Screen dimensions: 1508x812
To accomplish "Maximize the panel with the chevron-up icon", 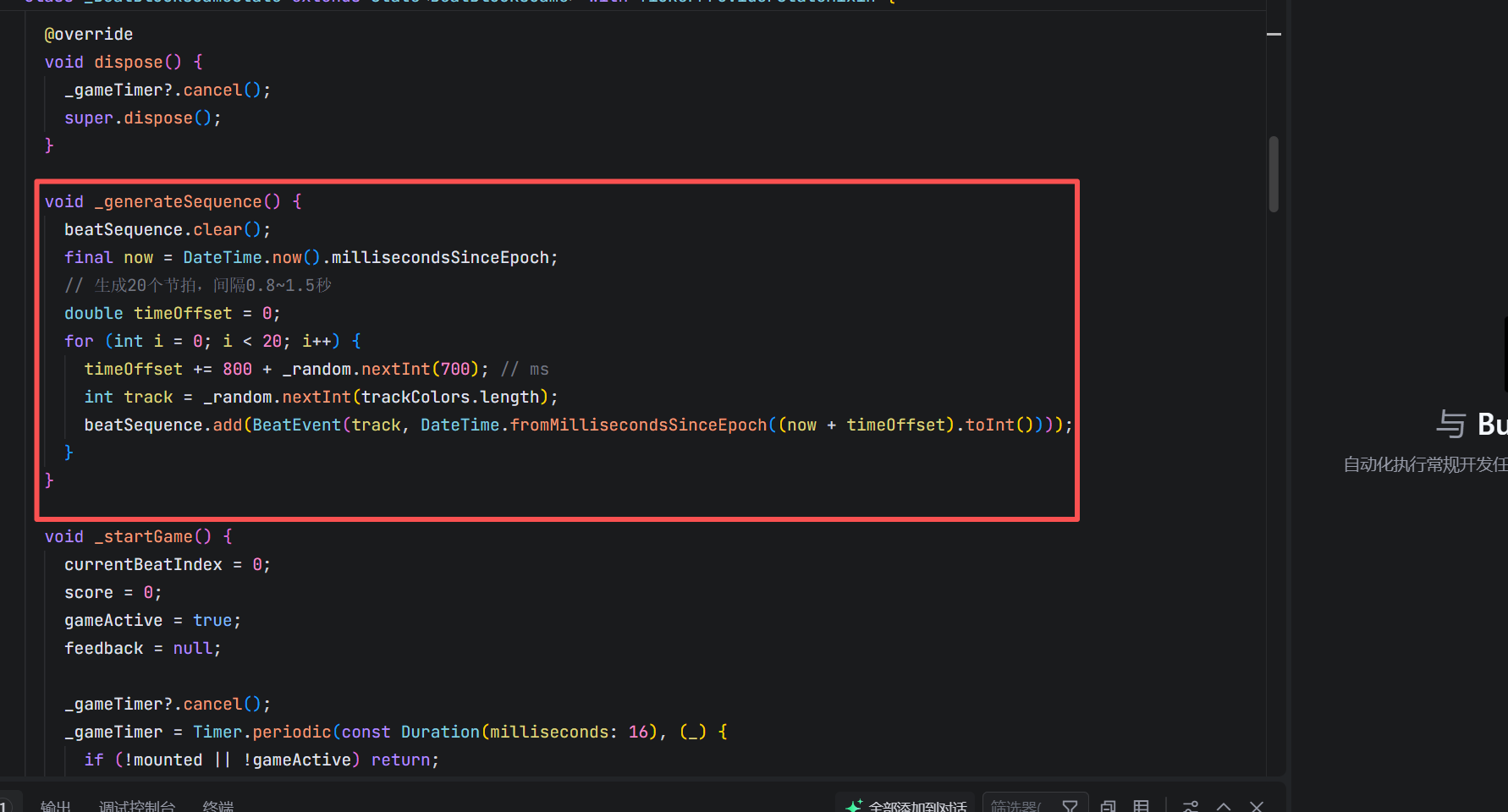I will tap(1224, 806).
